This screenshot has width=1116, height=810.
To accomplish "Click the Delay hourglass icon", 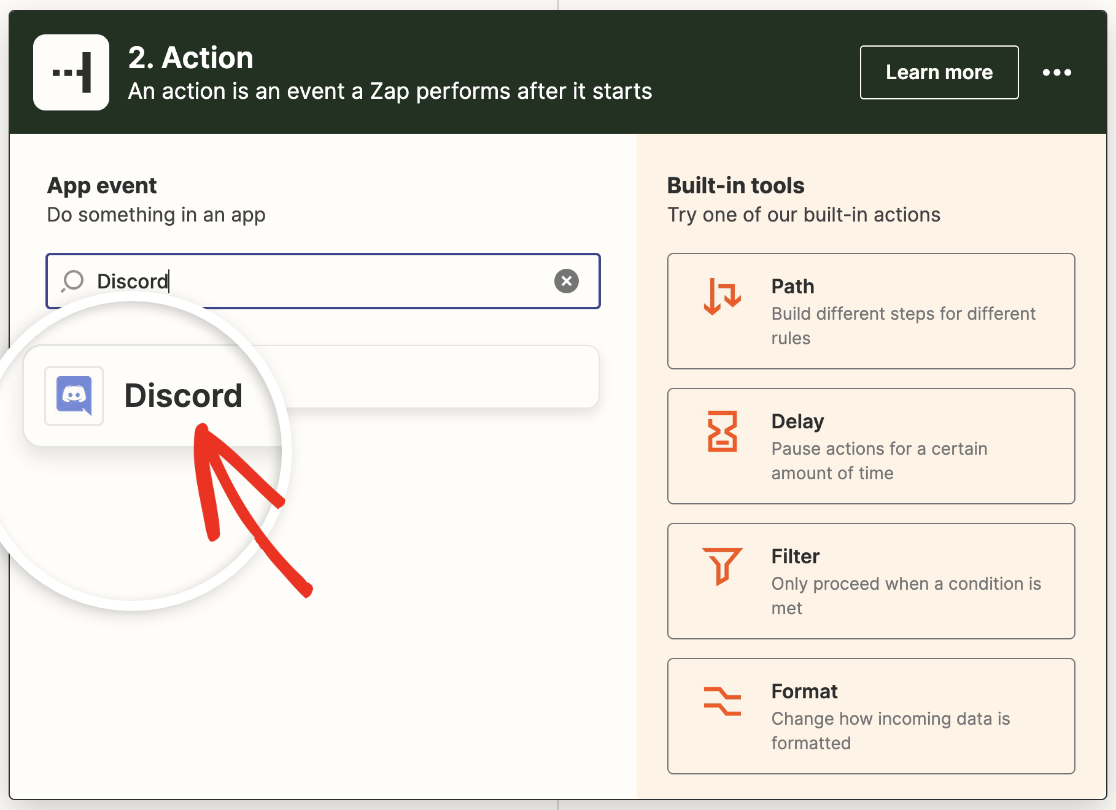I will pos(722,431).
